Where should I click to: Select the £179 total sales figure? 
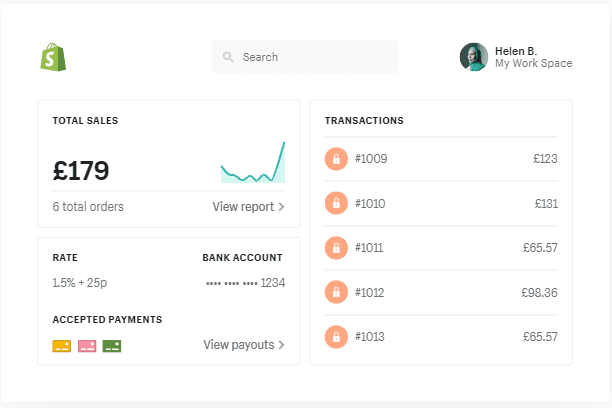[81, 171]
